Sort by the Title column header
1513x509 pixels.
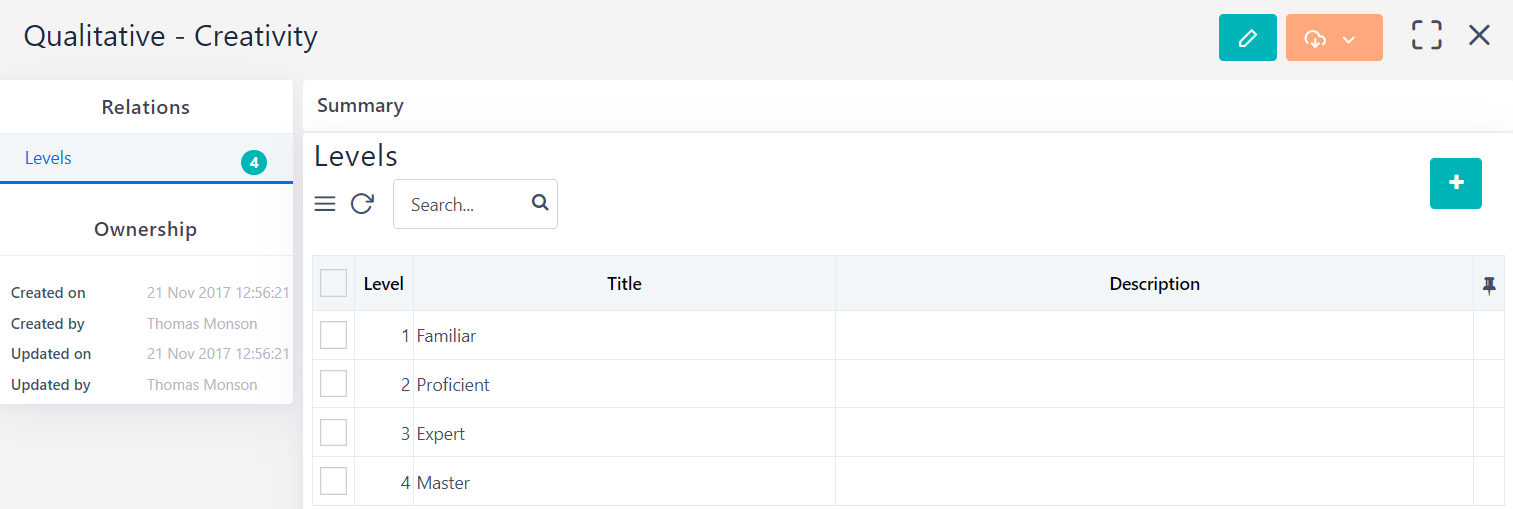coord(624,284)
